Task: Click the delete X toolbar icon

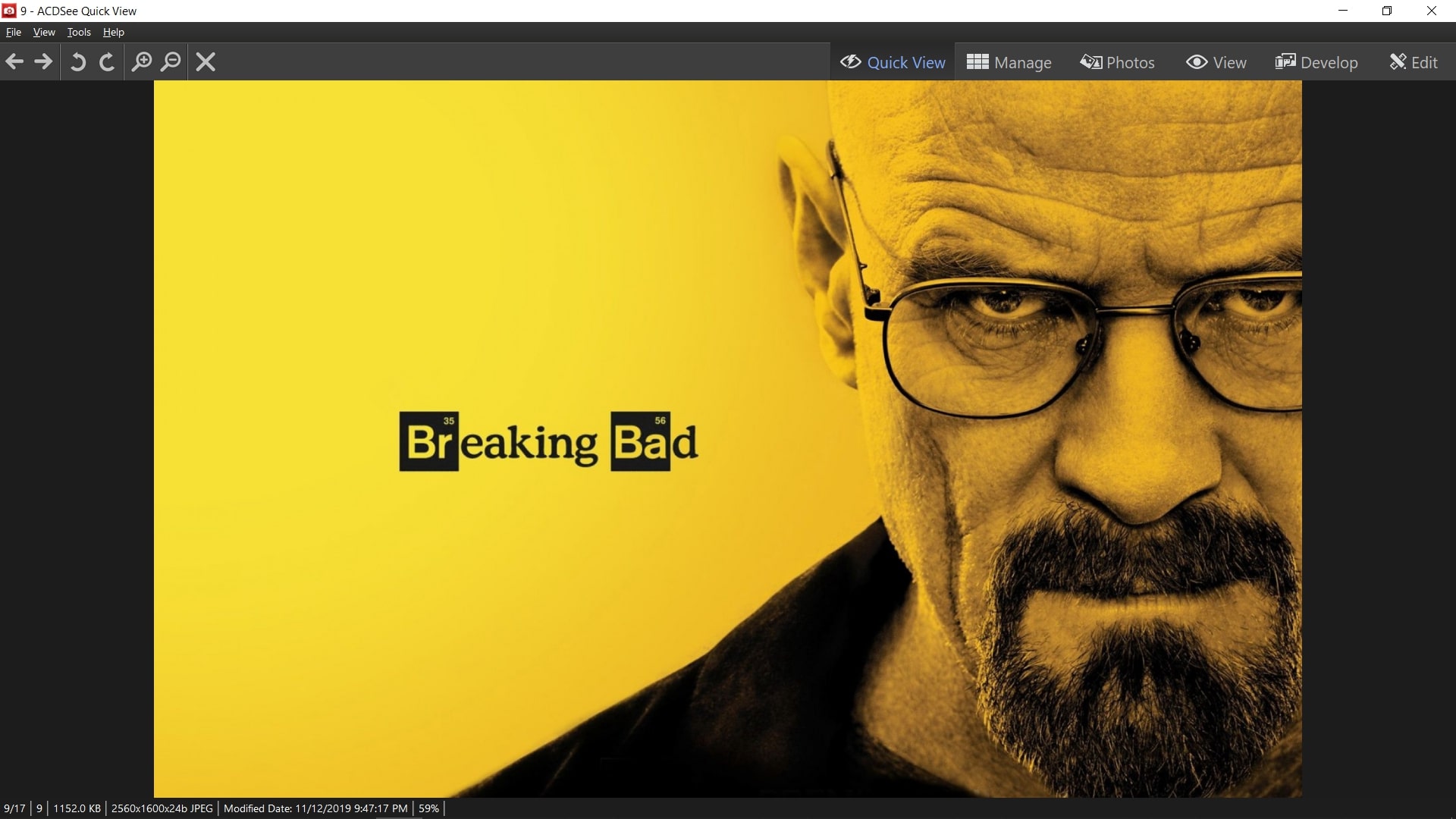Action: pos(206,61)
